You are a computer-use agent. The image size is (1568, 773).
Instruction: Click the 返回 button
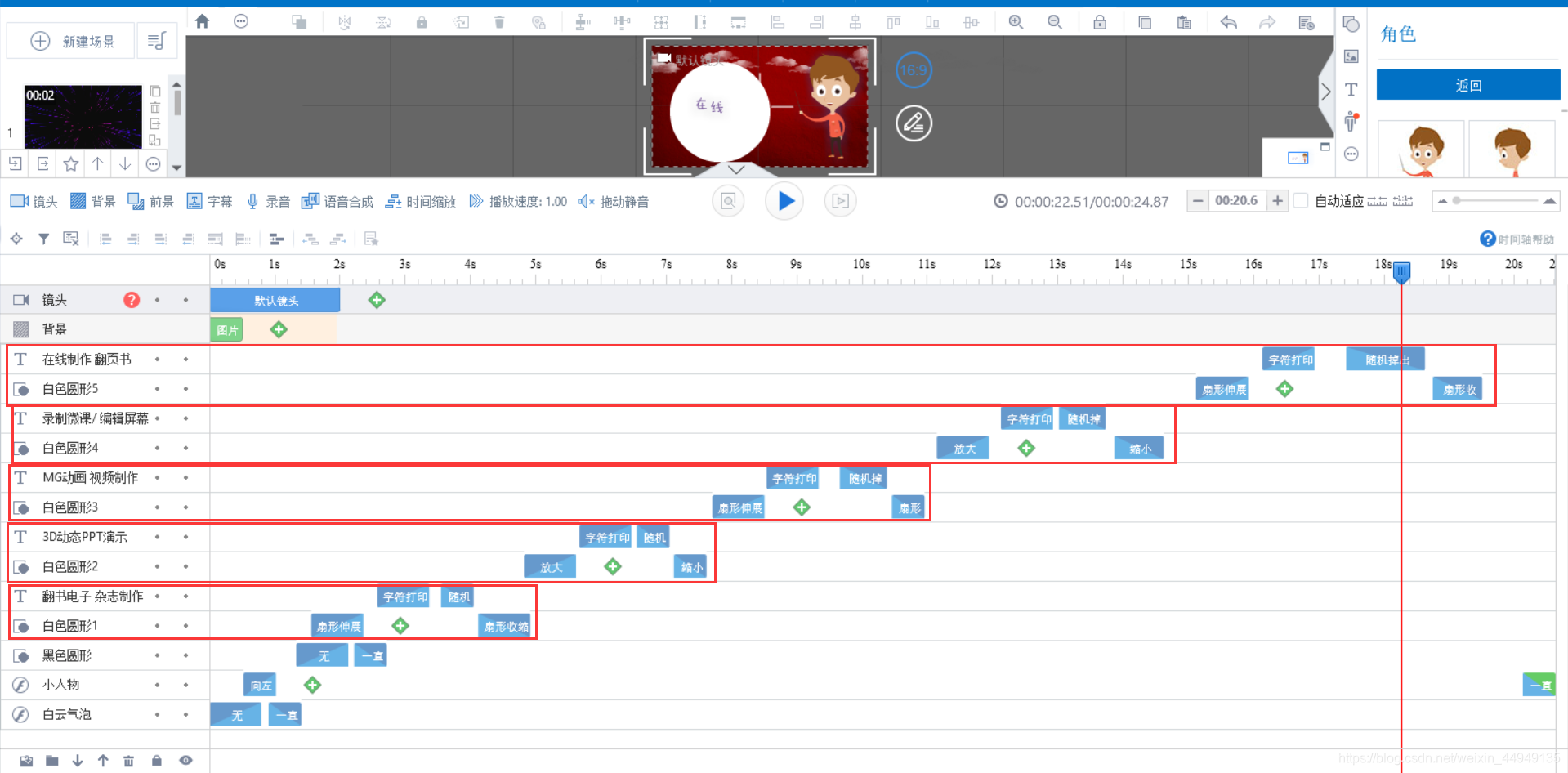point(1468,85)
